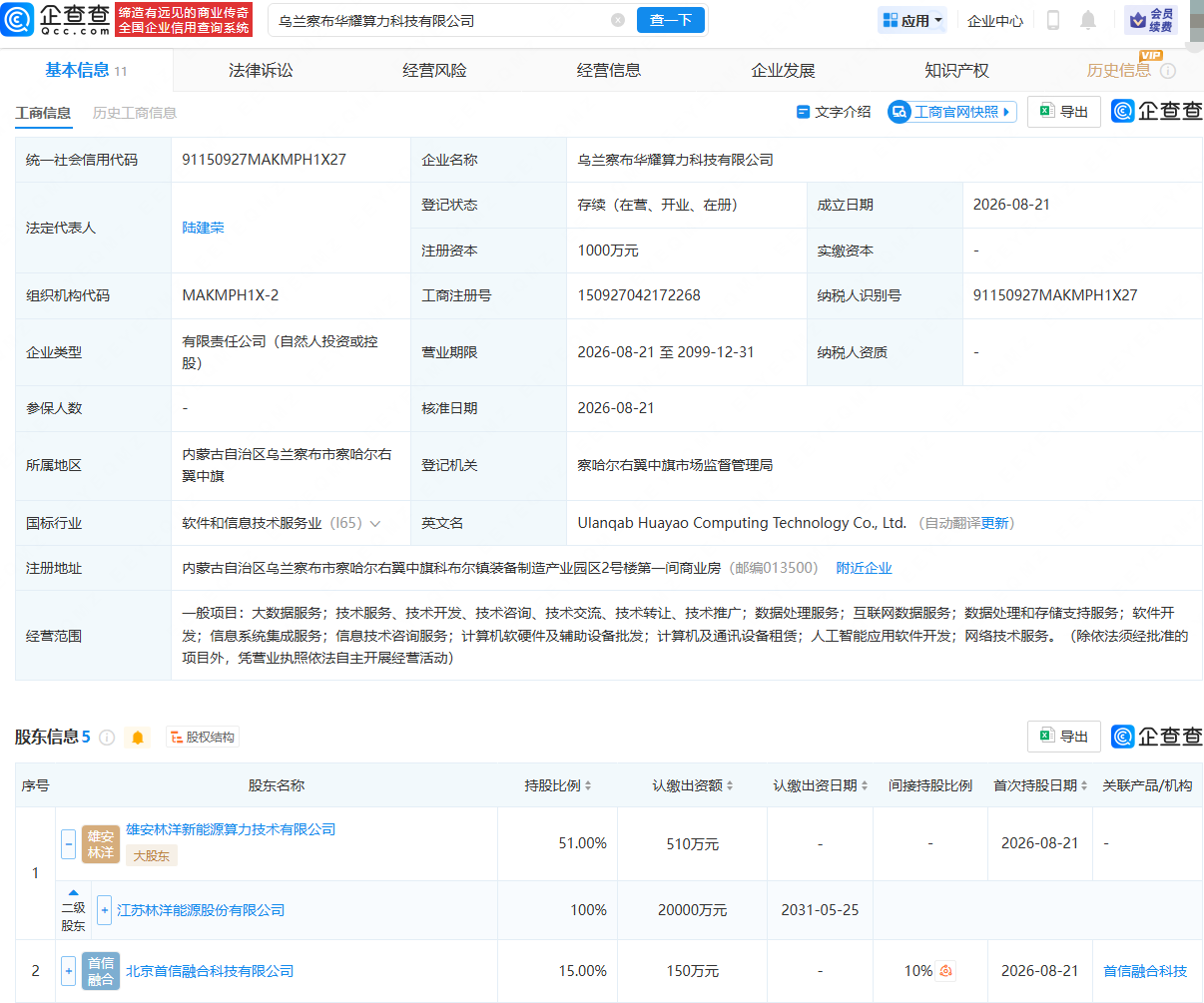Click 雄安林洋 shareholder logo badge
Image resolution: width=1204 pixels, height=1003 pixels.
click(101, 844)
